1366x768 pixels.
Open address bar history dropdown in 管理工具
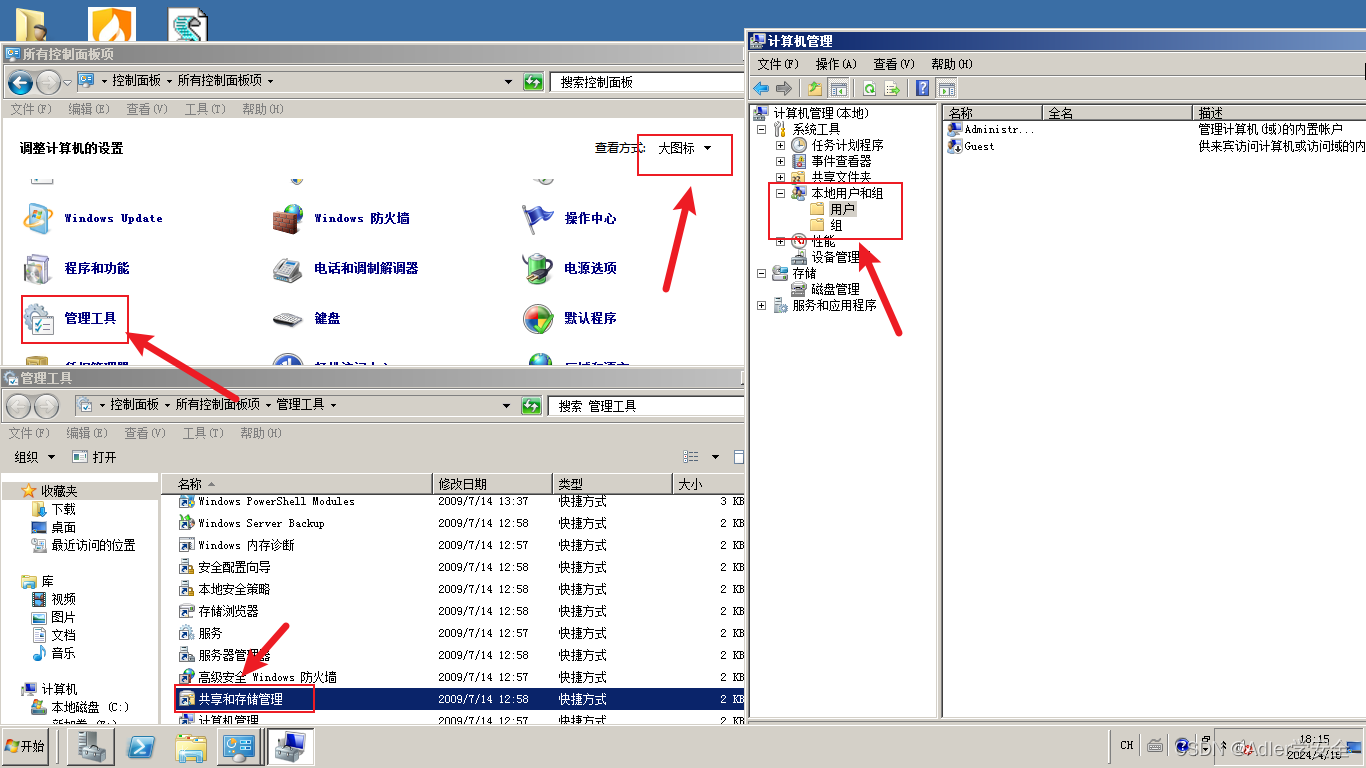tap(507, 406)
